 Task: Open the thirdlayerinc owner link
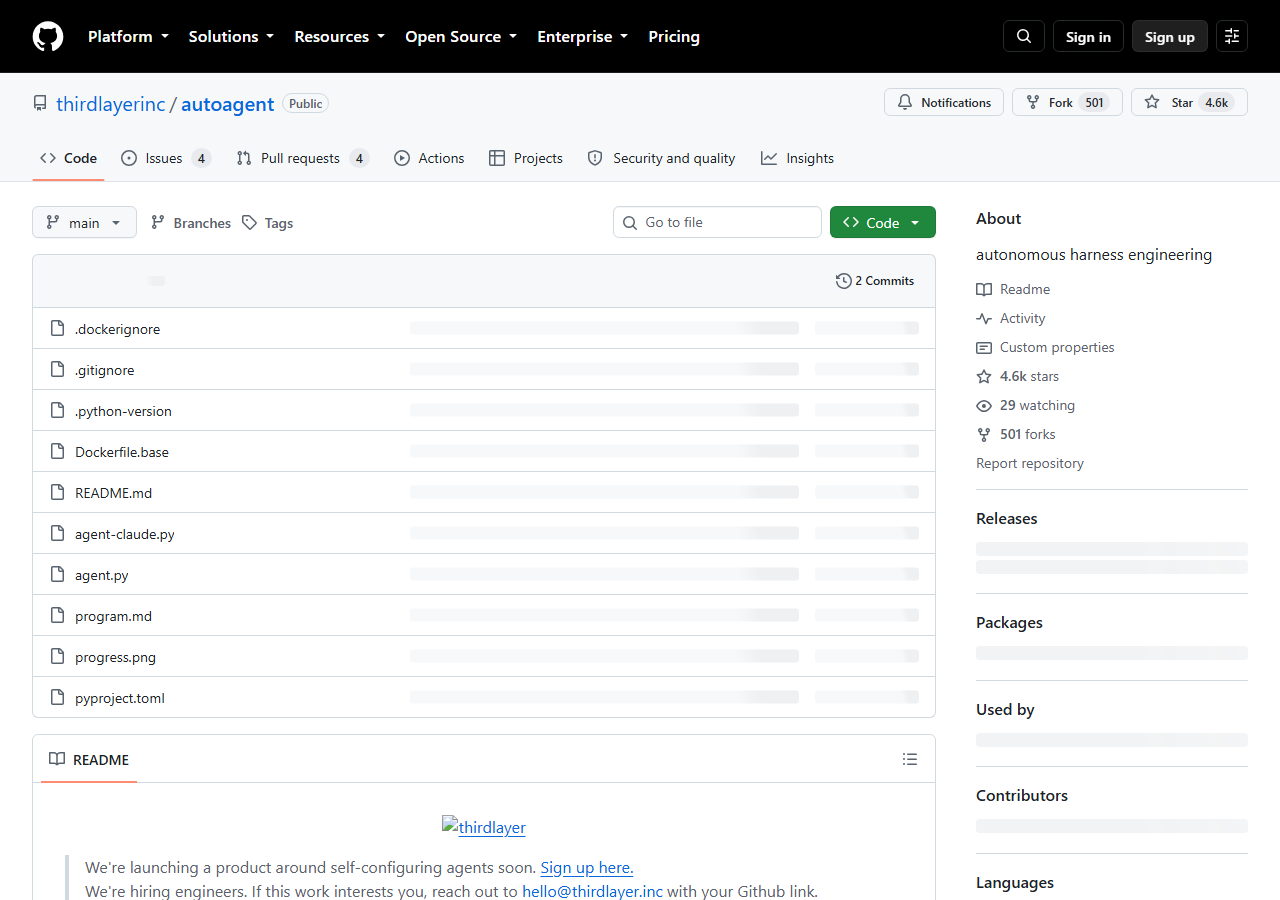[111, 104]
